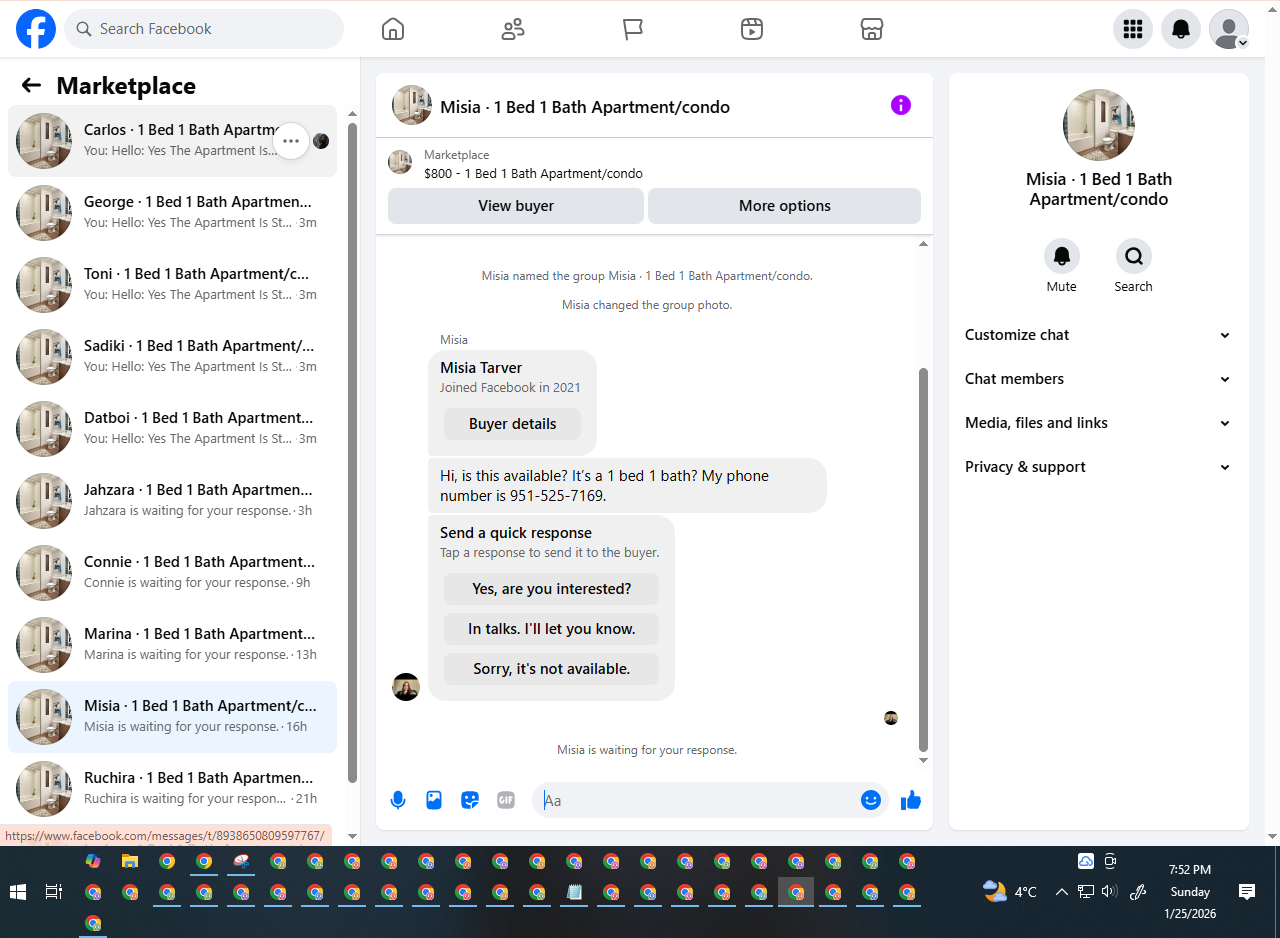The width and height of the screenshot is (1280, 938).
Task: Open the Friends icon in top navigation
Action: 513,29
